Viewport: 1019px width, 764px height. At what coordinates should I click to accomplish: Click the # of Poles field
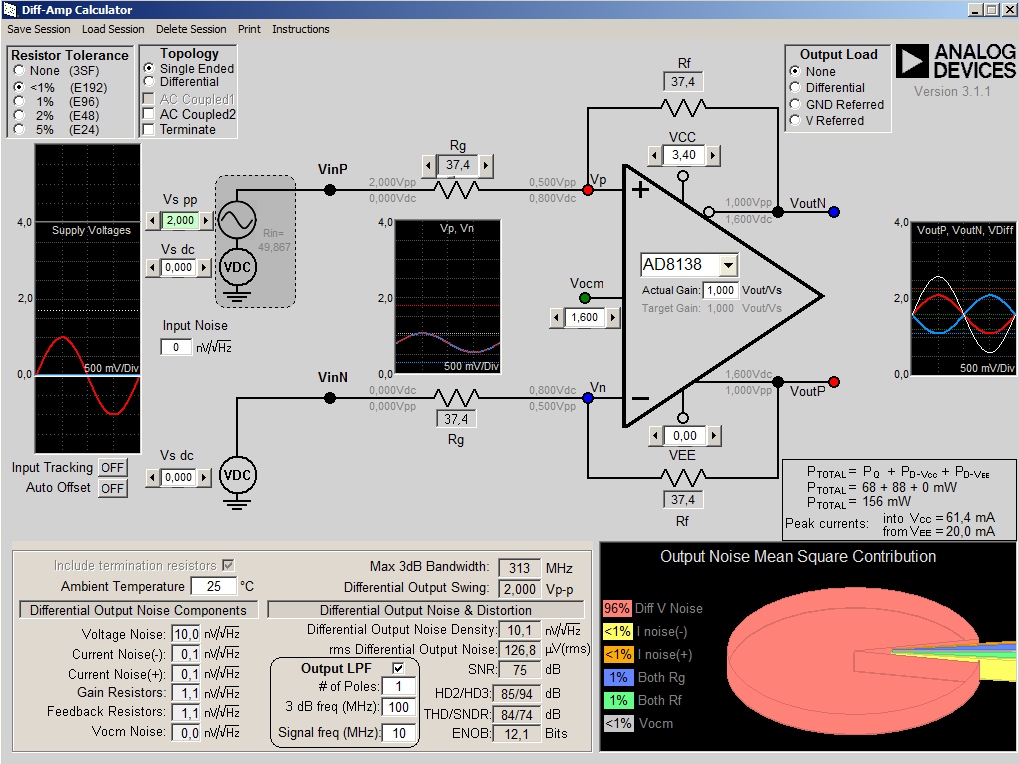398,686
